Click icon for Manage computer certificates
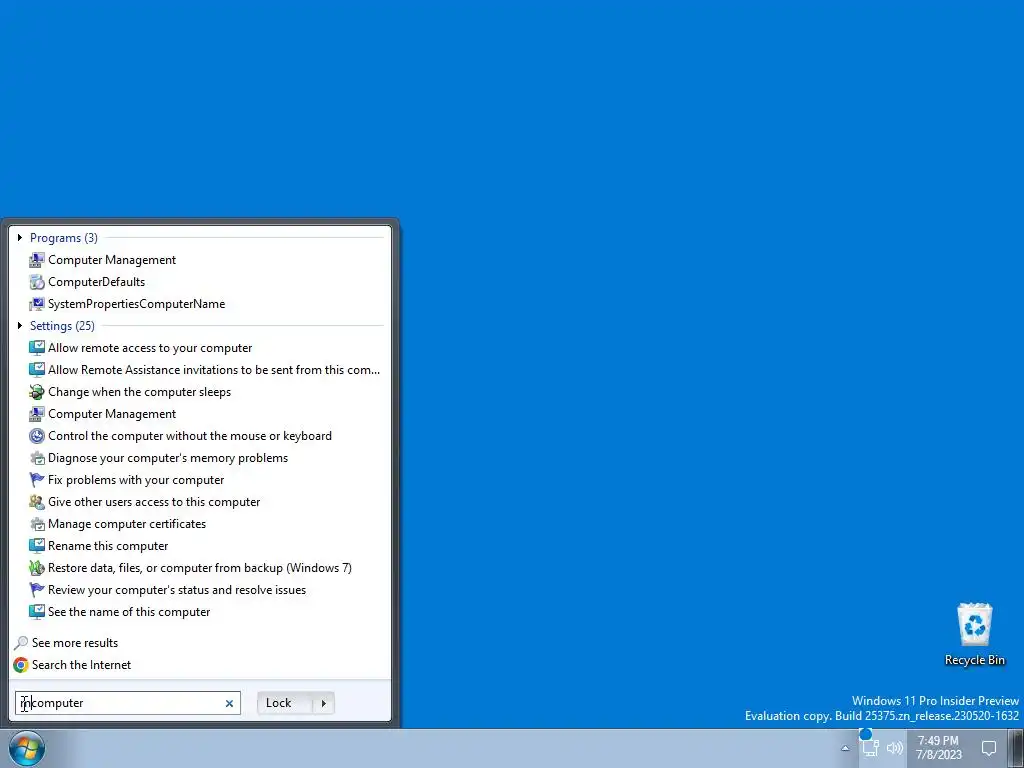The height and width of the screenshot is (768, 1024). click(37, 524)
